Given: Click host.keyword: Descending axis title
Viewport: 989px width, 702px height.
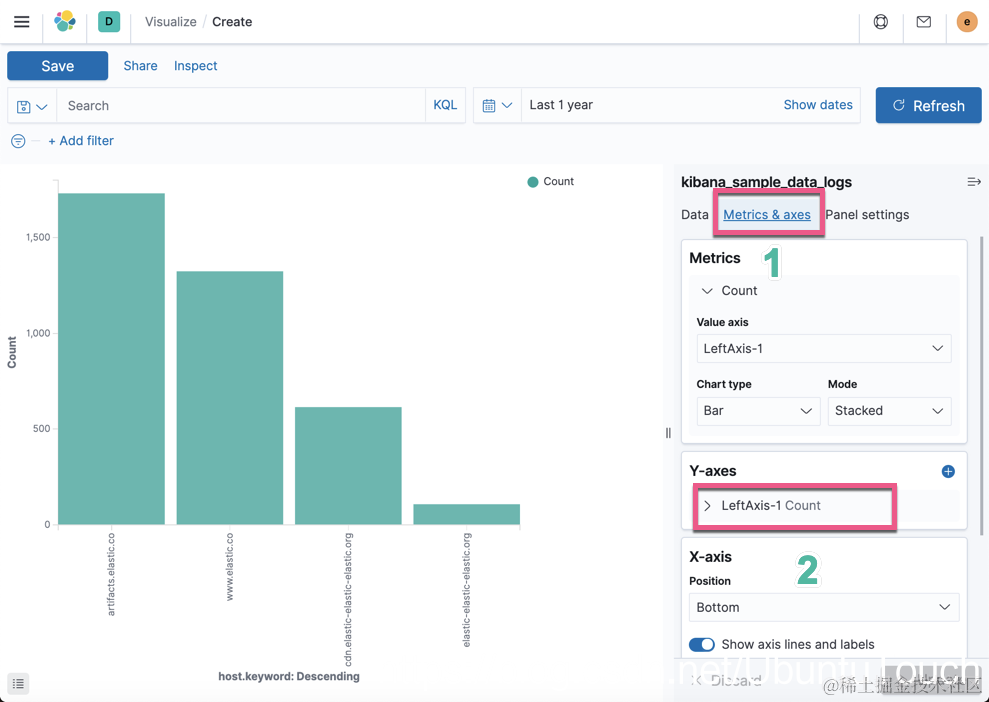Looking at the screenshot, I should click(x=289, y=676).
